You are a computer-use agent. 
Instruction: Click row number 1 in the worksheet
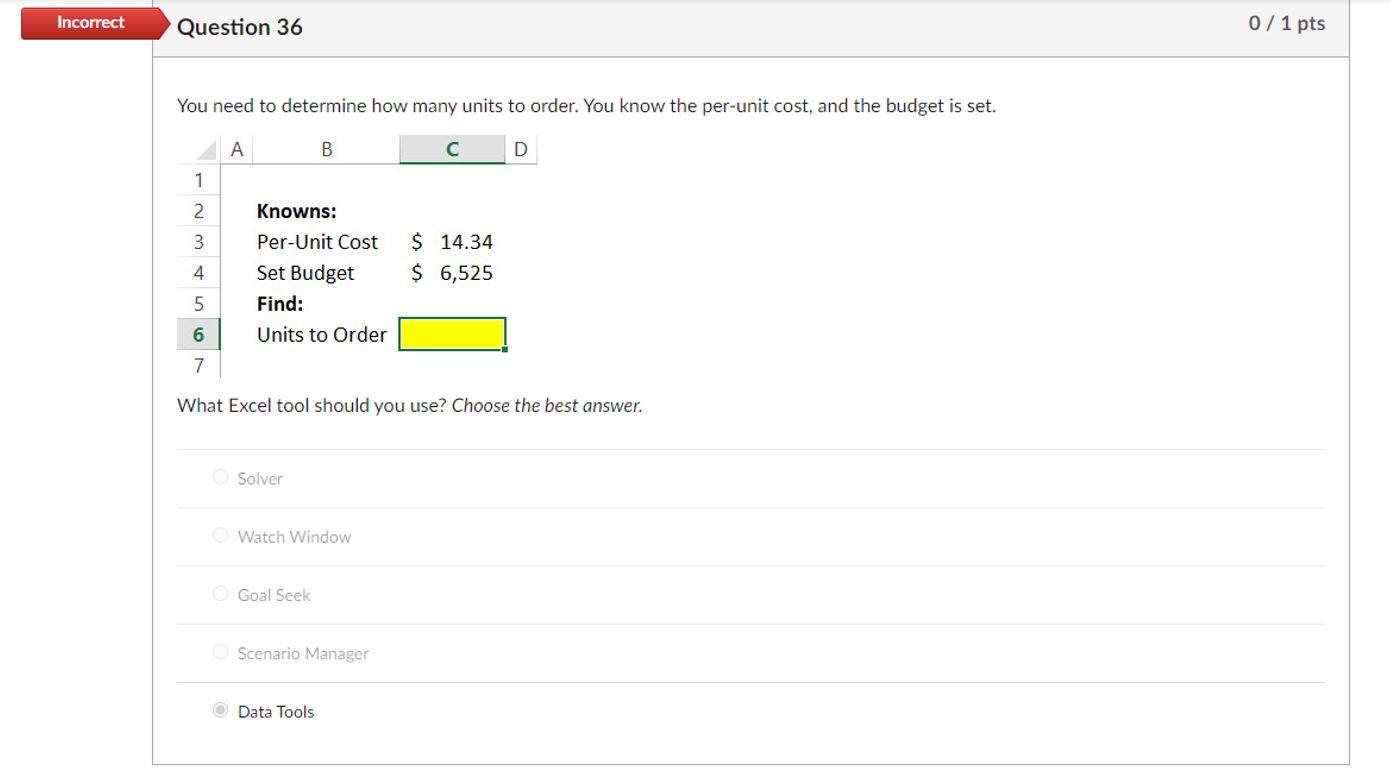(197, 180)
